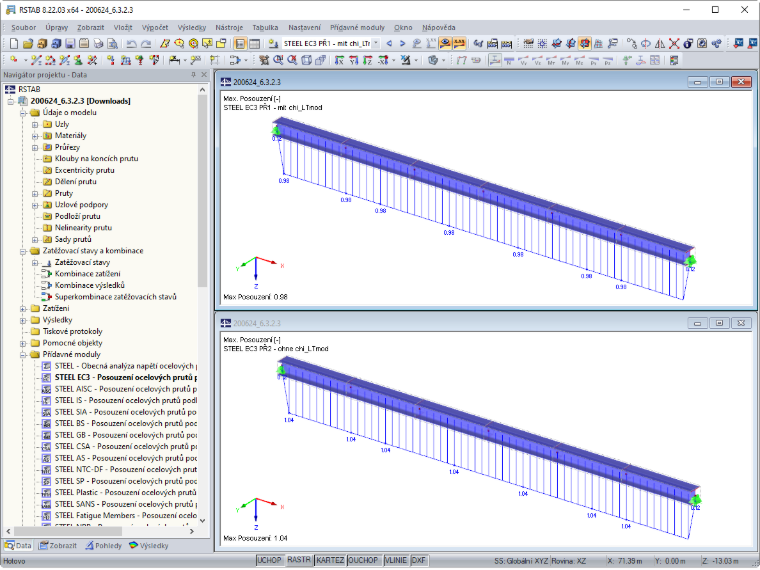Expand the Uzly tree node
The width and height of the screenshot is (760, 570).
(x=35, y=124)
